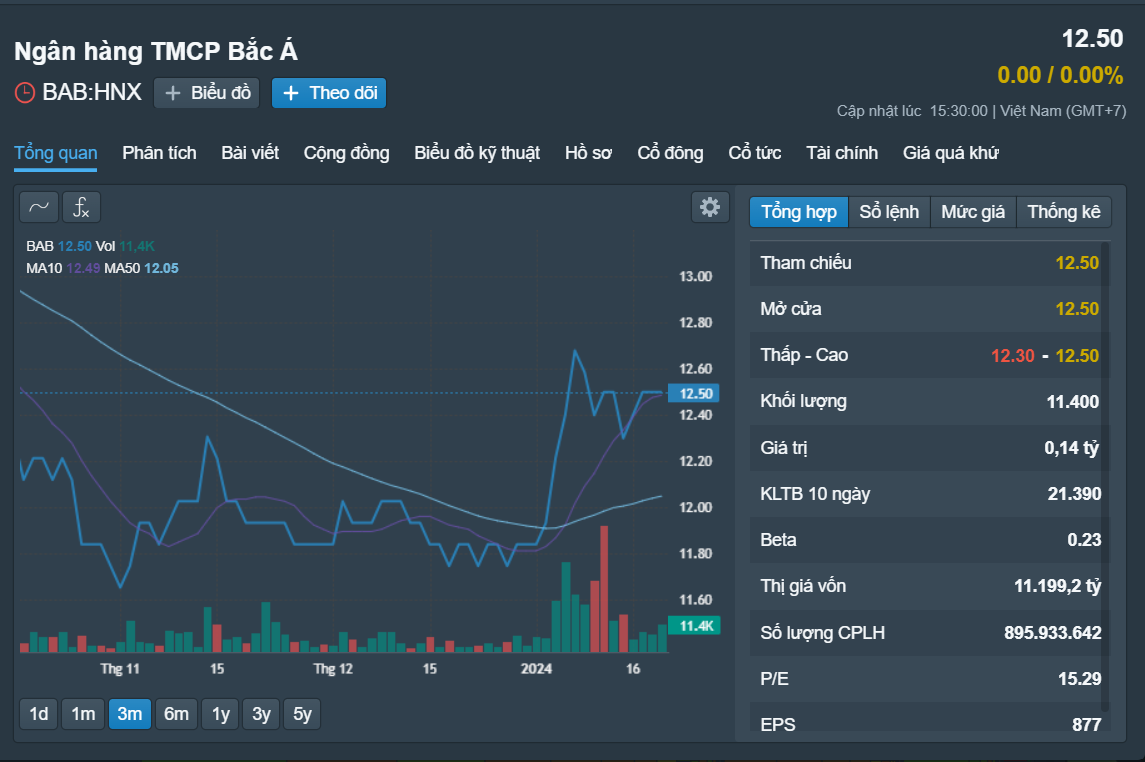Viewport: 1145px width, 762px height.
Task: Select the 1m chart range
Action: [83, 714]
